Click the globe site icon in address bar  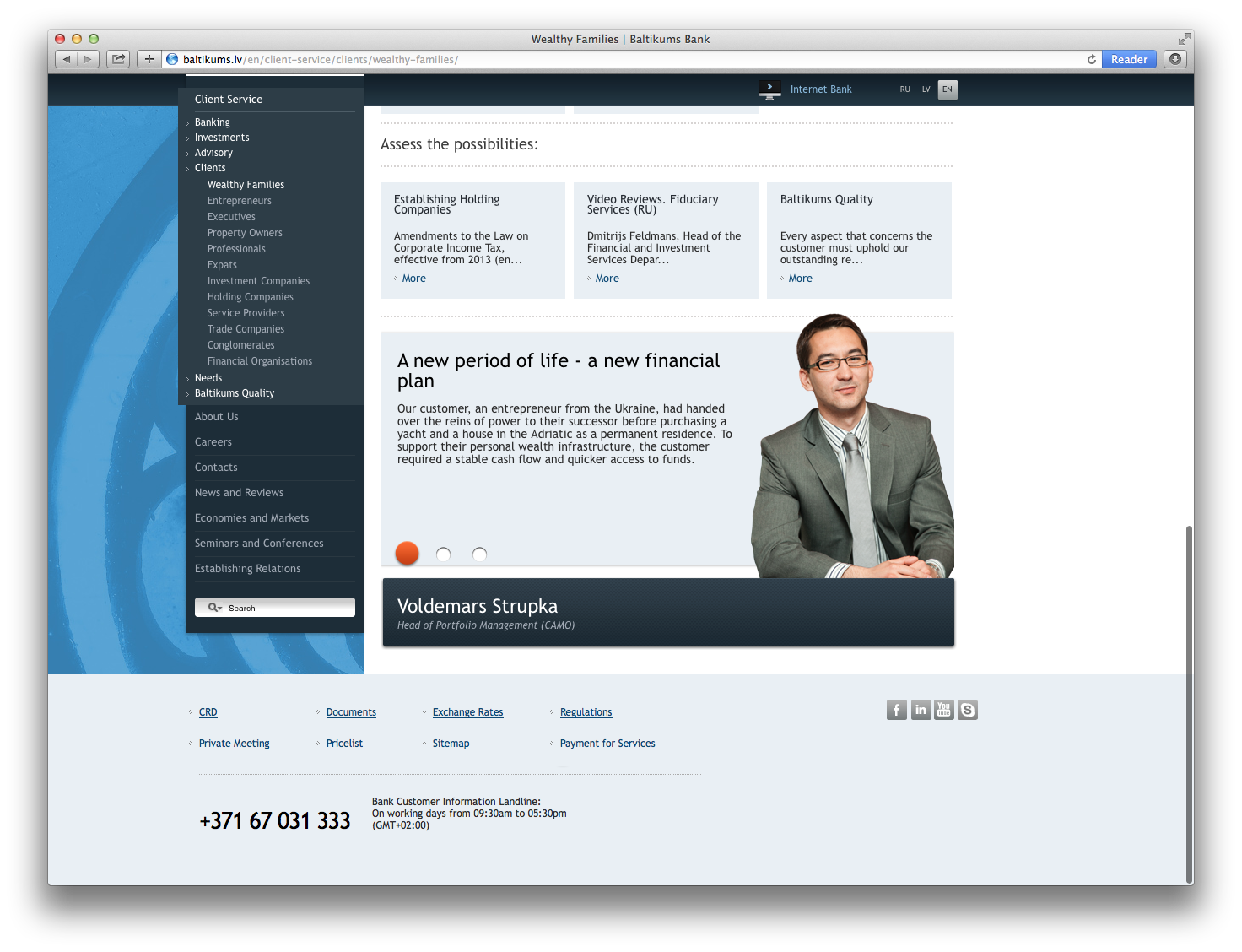click(172, 59)
